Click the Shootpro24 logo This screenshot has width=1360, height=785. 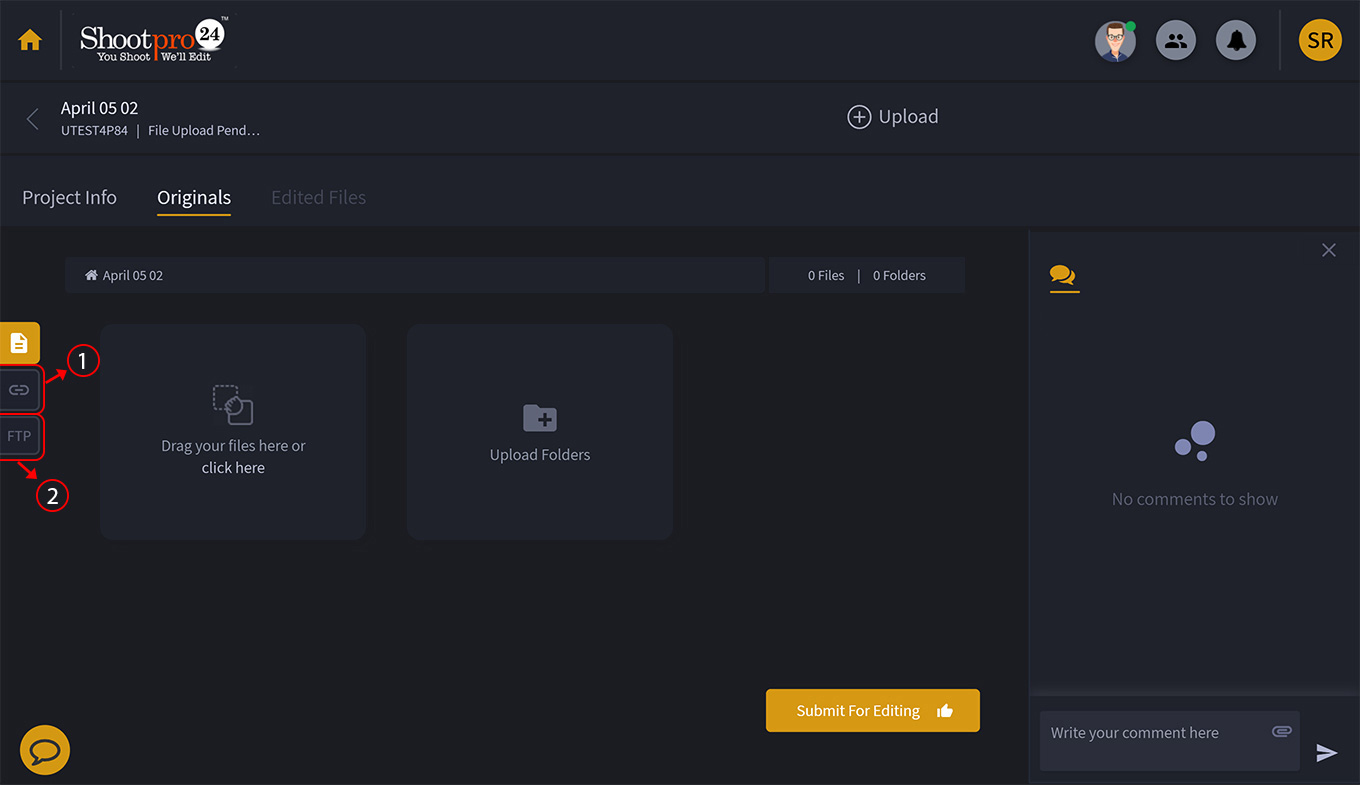(154, 41)
